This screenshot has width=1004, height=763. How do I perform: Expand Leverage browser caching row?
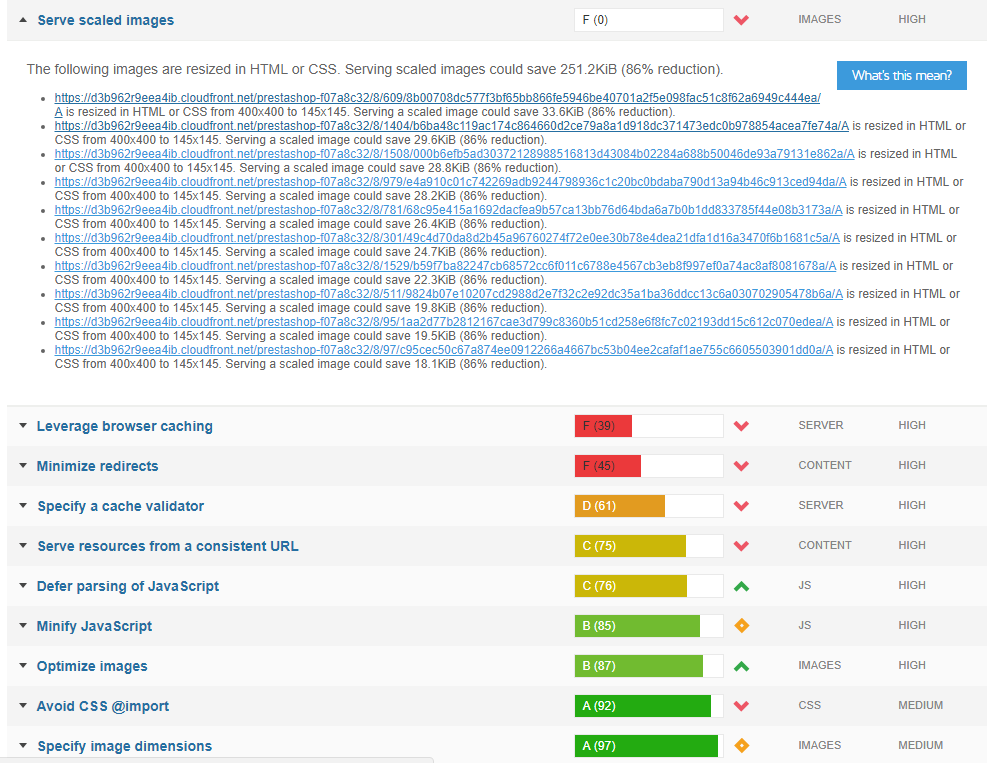pos(23,426)
